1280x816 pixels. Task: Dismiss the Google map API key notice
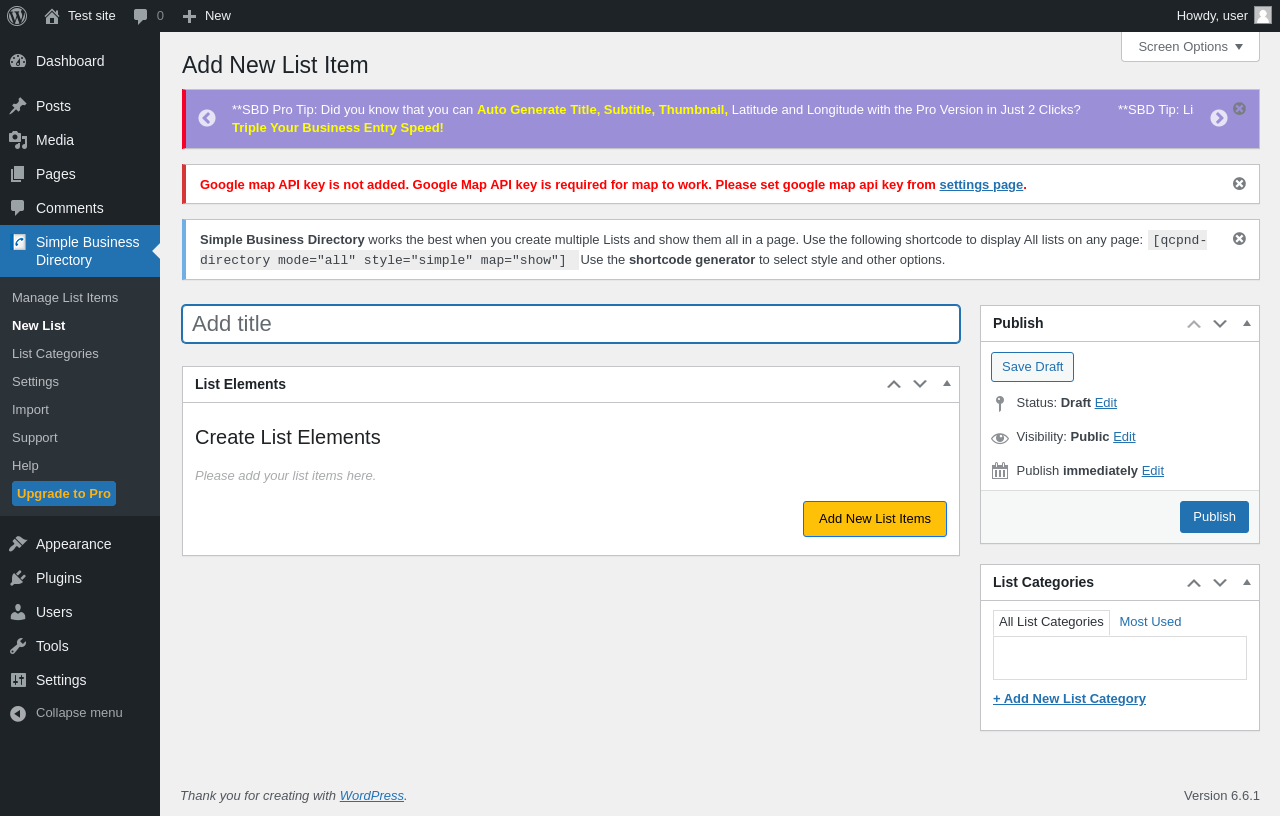(1240, 184)
